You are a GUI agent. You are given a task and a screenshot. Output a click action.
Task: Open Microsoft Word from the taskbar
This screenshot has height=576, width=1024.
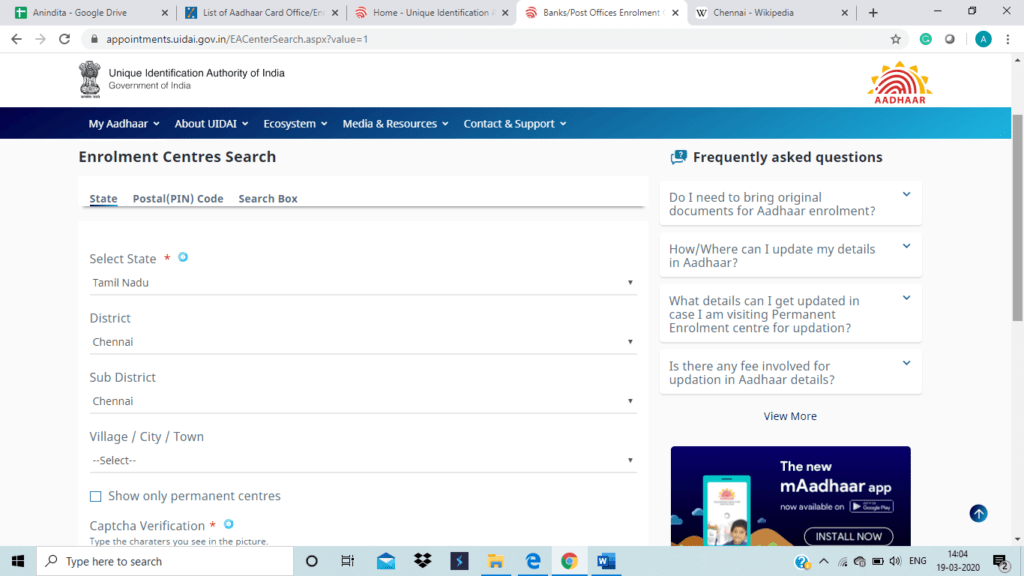click(x=606, y=561)
